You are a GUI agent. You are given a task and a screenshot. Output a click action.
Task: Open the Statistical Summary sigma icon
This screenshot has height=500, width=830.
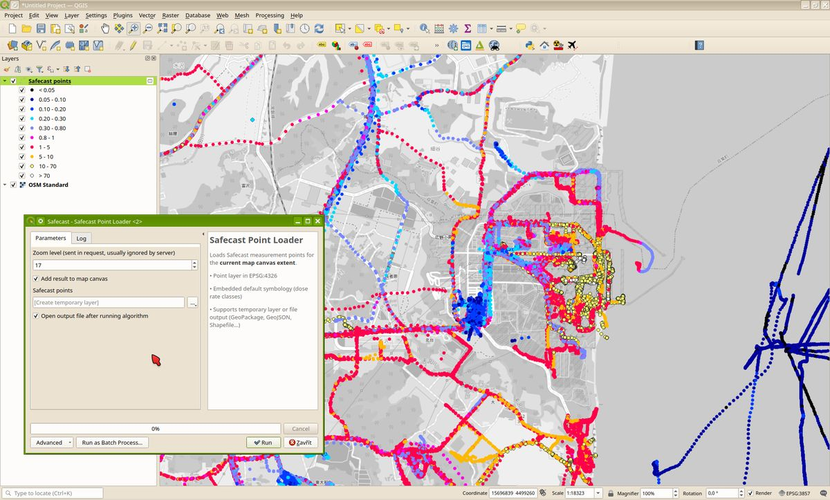coord(467,29)
